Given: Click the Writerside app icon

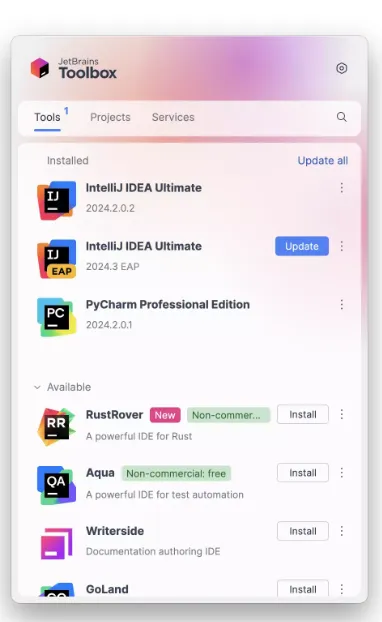Looking at the screenshot, I should point(56,543).
